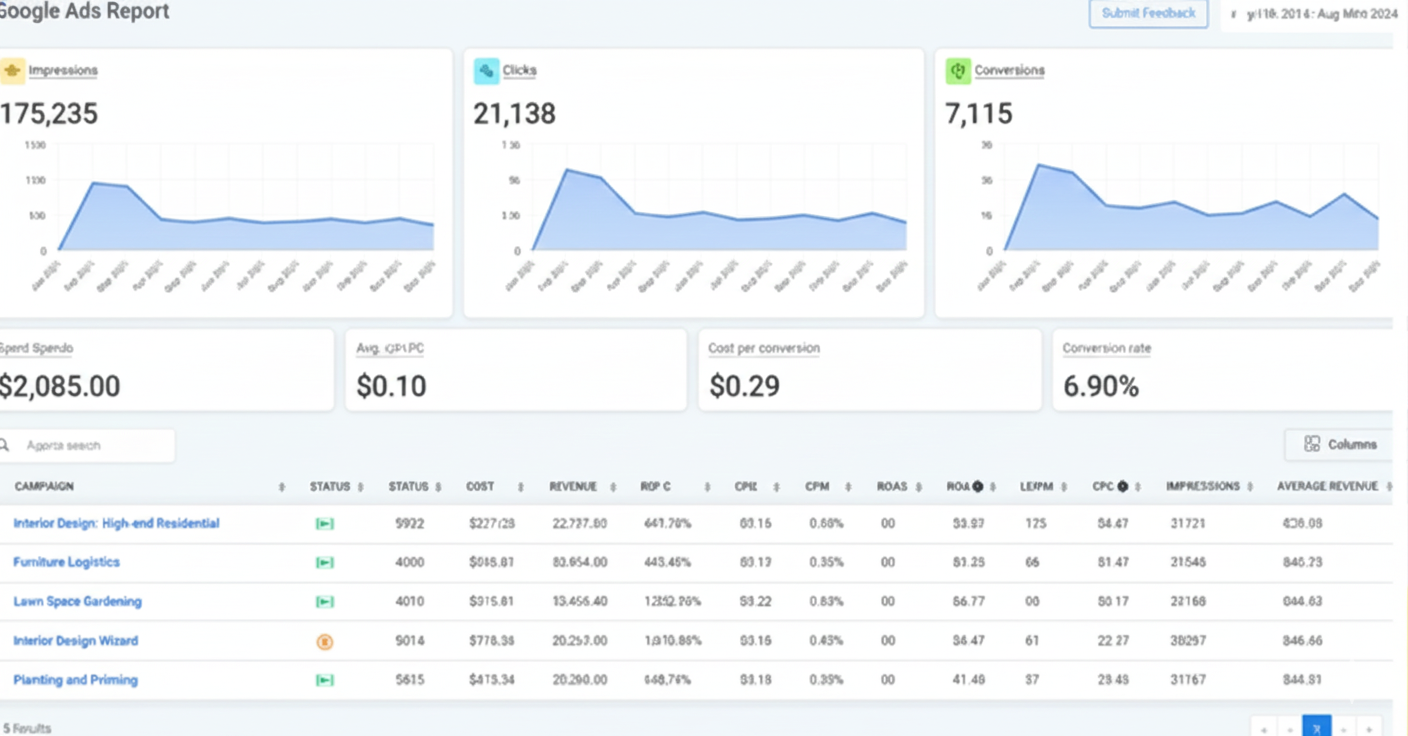
Task: Click orange paused status icon for Interior Design Wizard
Action: click(324, 642)
